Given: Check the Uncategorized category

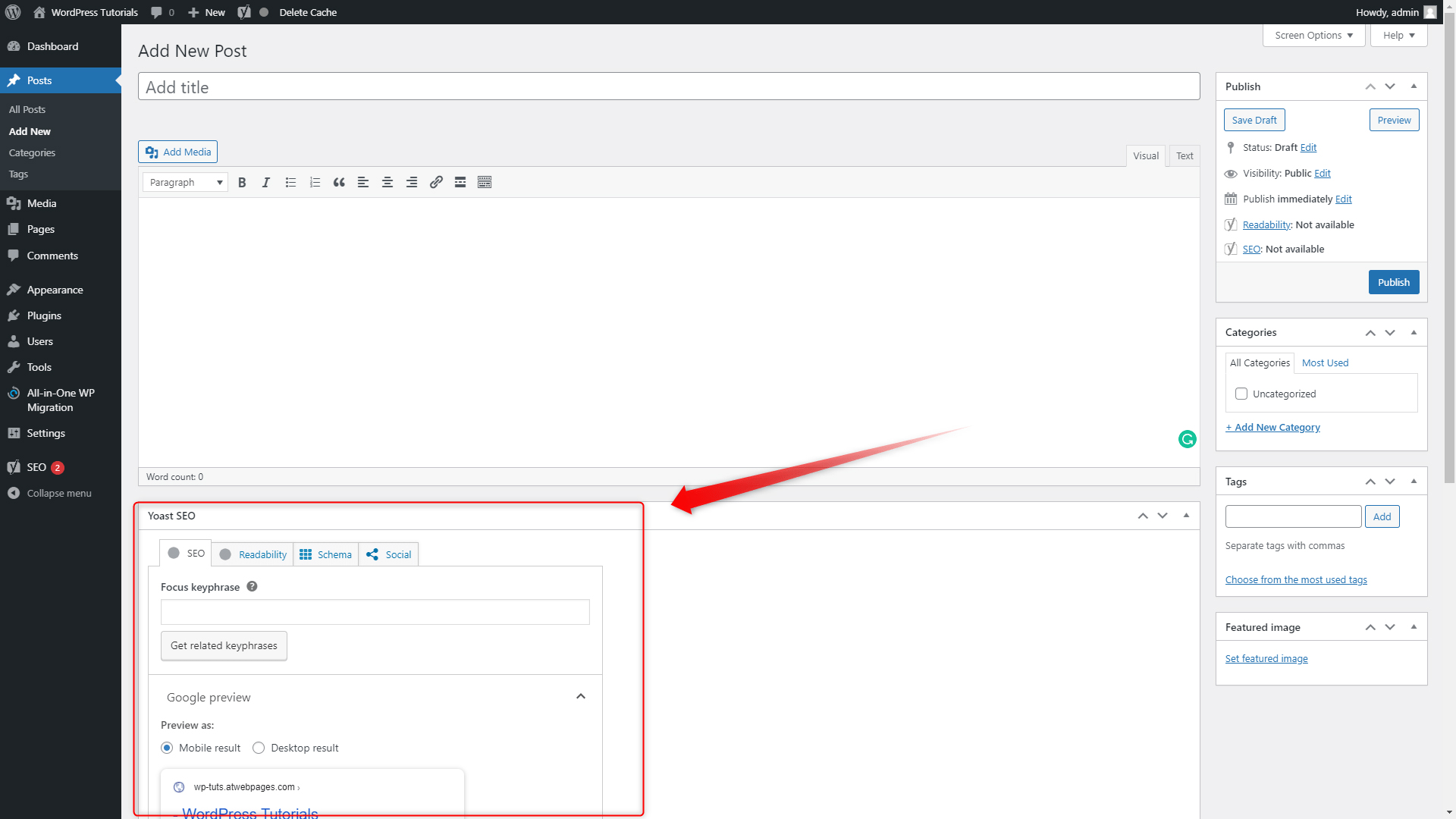Looking at the screenshot, I should (1241, 394).
